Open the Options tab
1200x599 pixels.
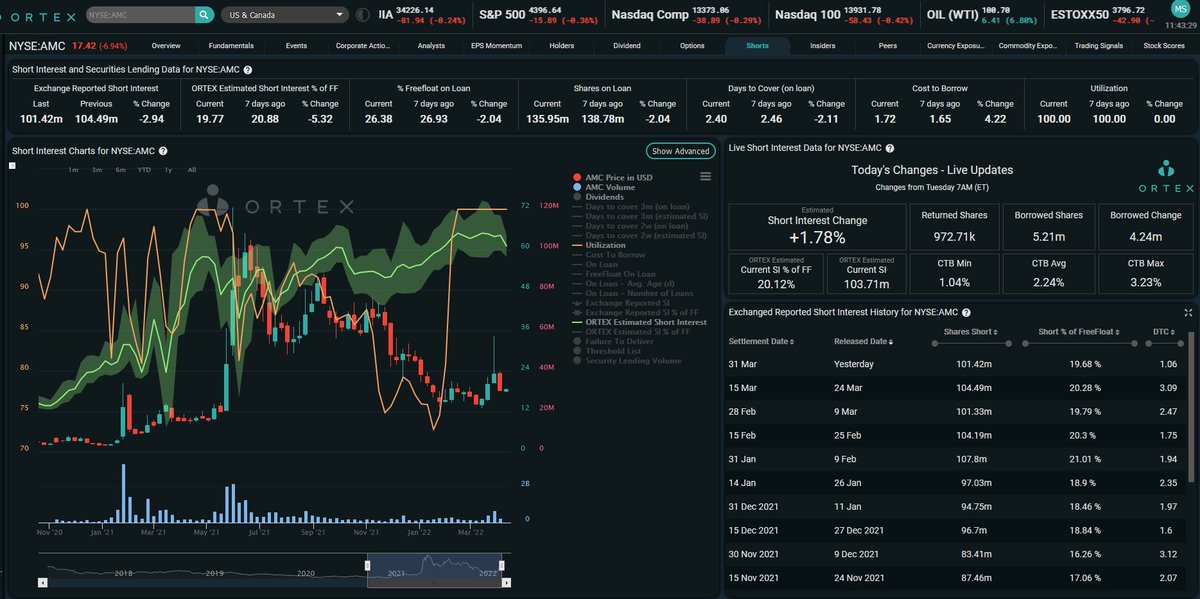tap(692, 46)
